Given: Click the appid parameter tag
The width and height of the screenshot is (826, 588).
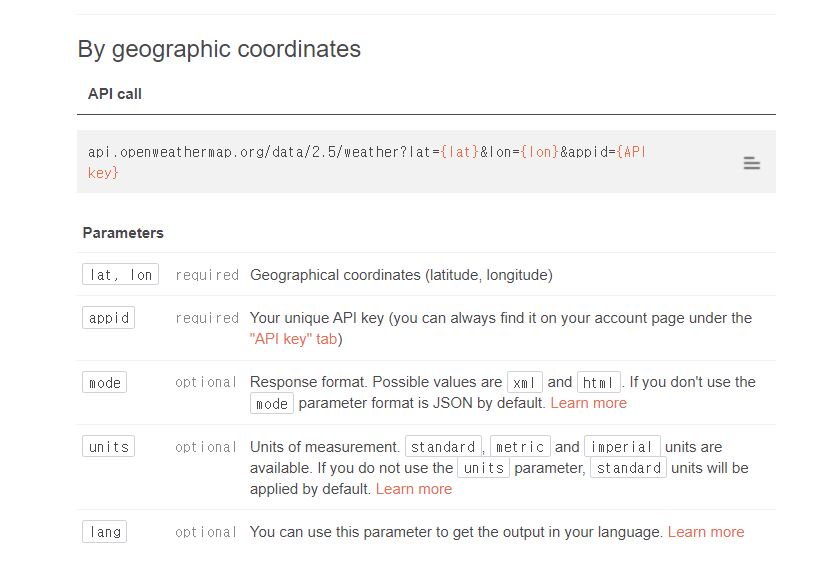Looking at the screenshot, I should tap(108, 318).
